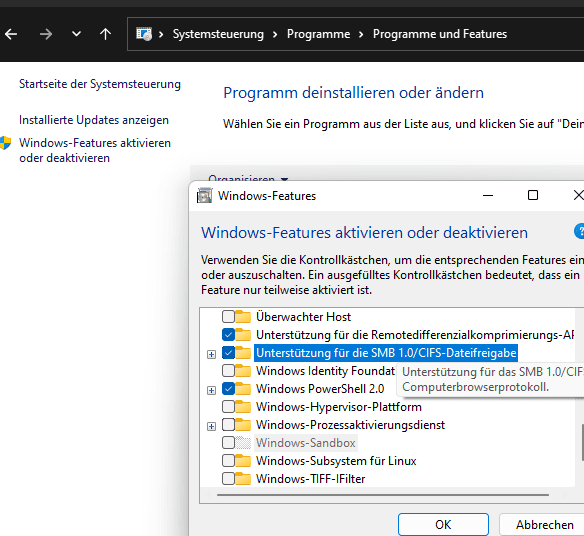Select Programme und Features breadcrumb
The width and height of the screenshot is (584, 536).
click(x=440, y=34)
